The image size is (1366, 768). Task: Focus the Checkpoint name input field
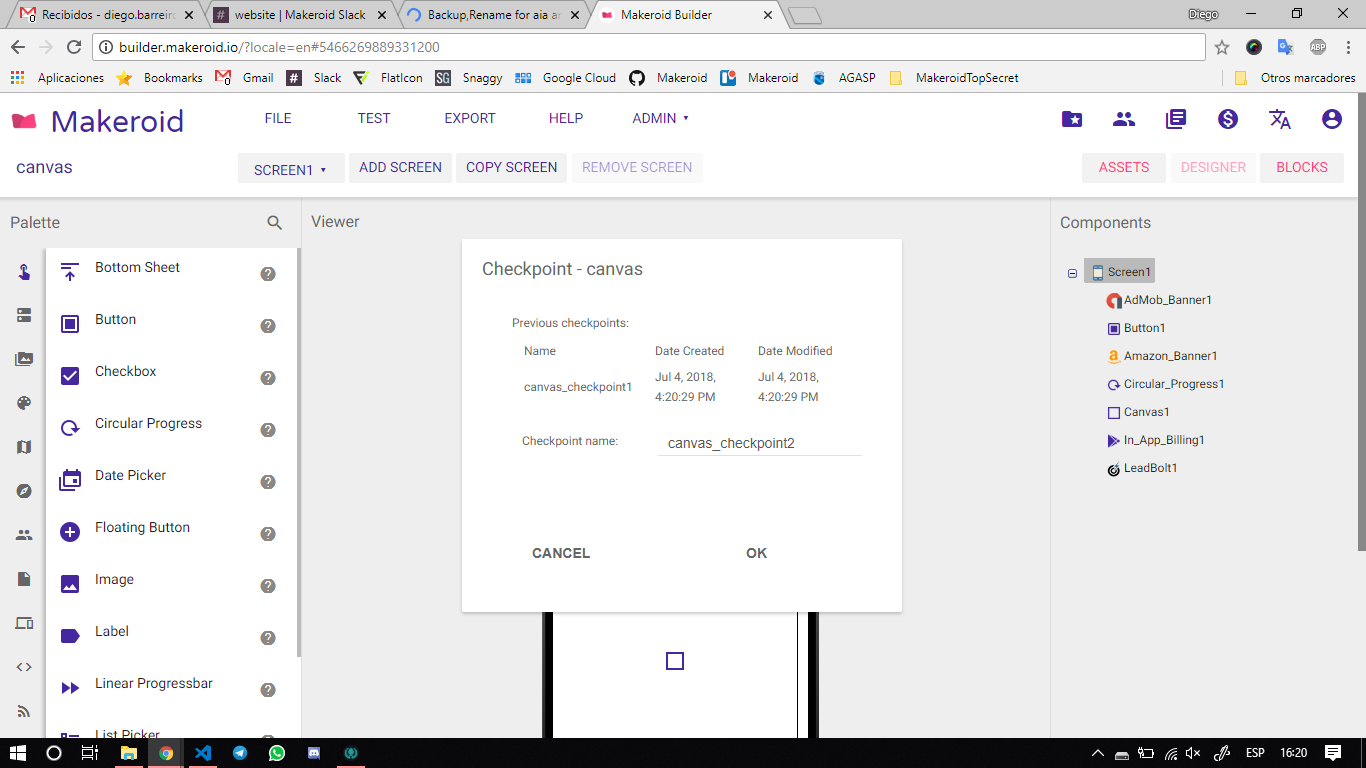(760, 443)
